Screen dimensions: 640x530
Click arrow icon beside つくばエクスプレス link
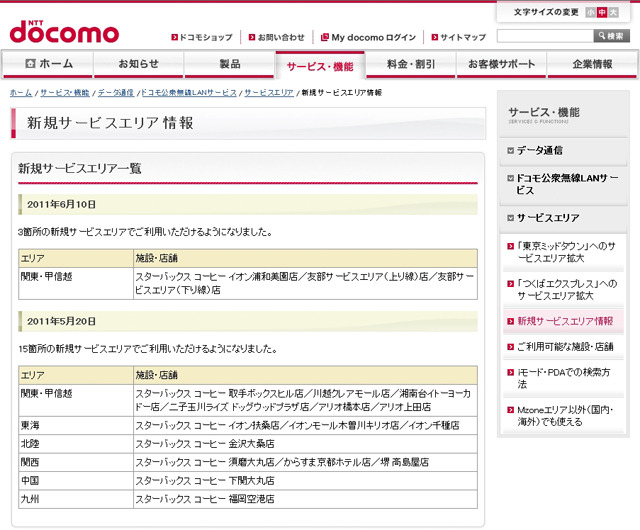point(510,284)
